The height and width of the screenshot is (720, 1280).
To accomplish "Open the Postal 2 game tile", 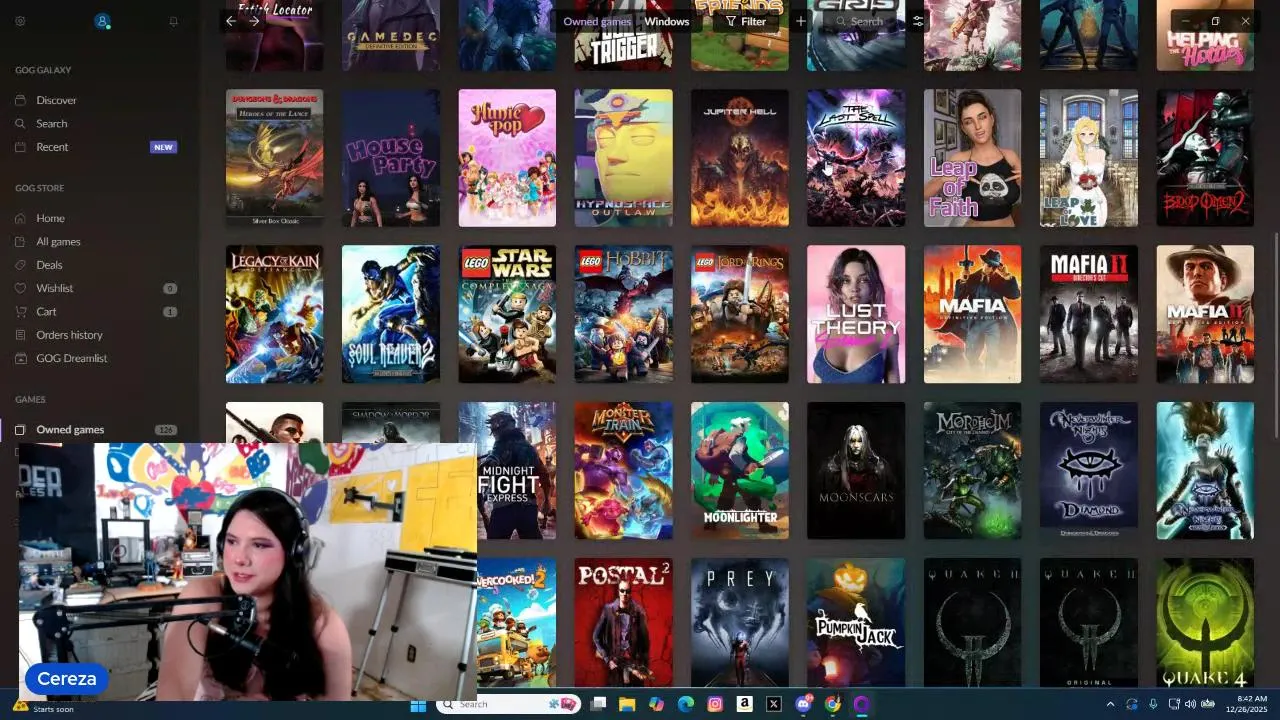I will pos(623,622).
